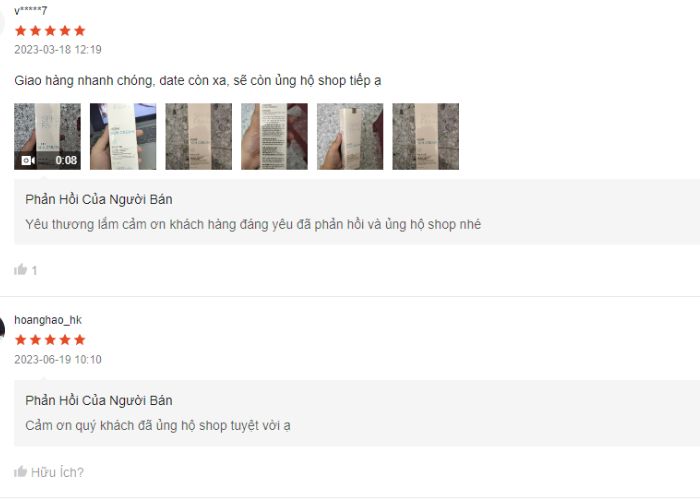The image size is (700, 500).
Task: Click the thumbs-up icon with count 1
Action: (x=21, y=270)
